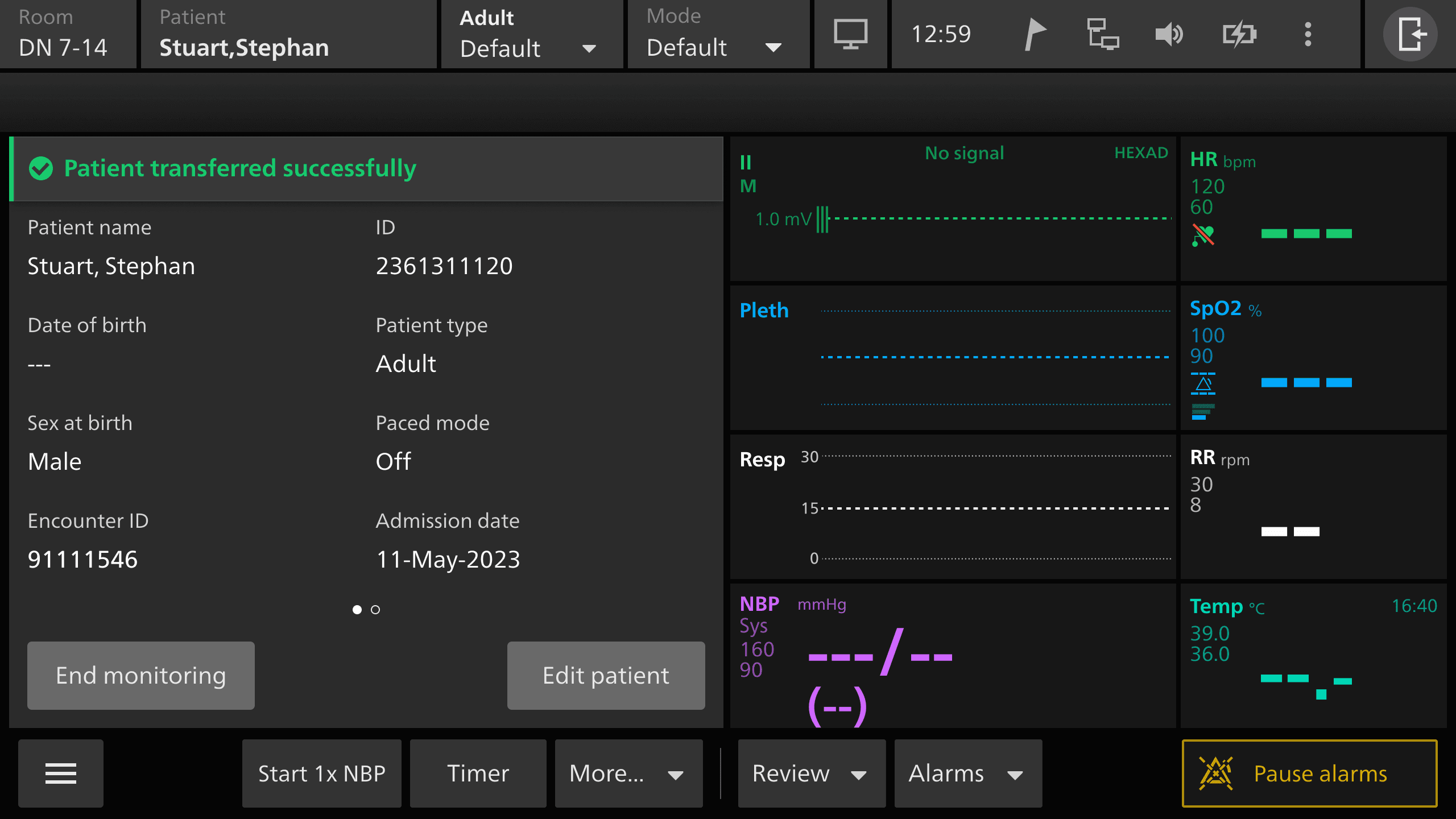Screen dimensions: 1456x819
Task: Click the Edit patient button
Action: pos(606,676)
